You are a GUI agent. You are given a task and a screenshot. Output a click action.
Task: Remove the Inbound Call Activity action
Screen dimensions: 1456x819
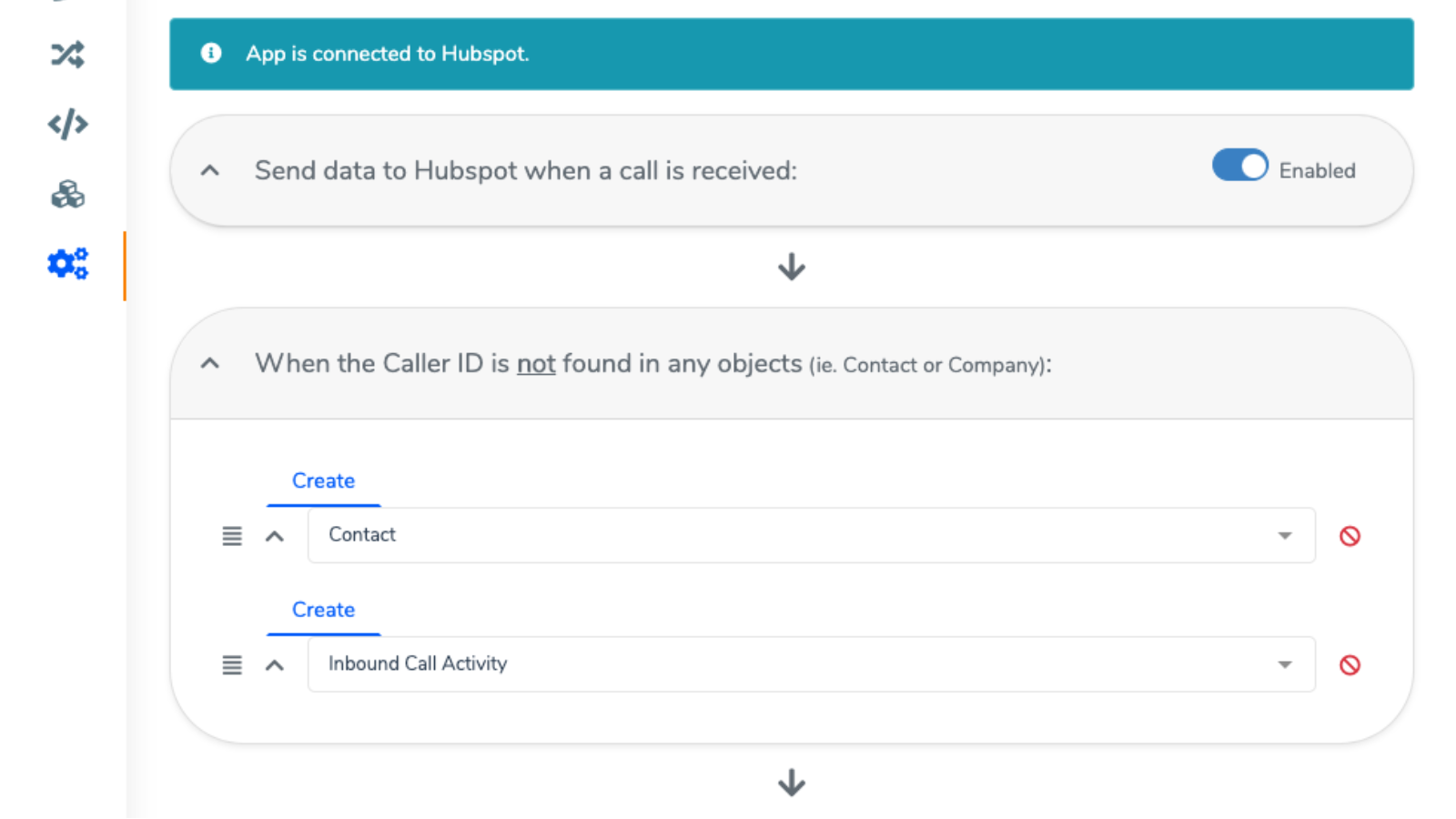tap(1350, 665)
